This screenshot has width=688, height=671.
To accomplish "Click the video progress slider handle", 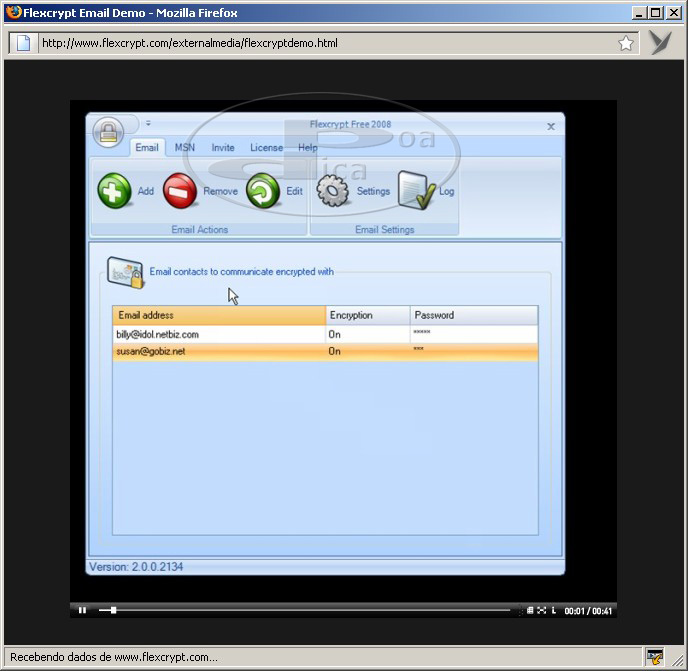I will (113, 610).
